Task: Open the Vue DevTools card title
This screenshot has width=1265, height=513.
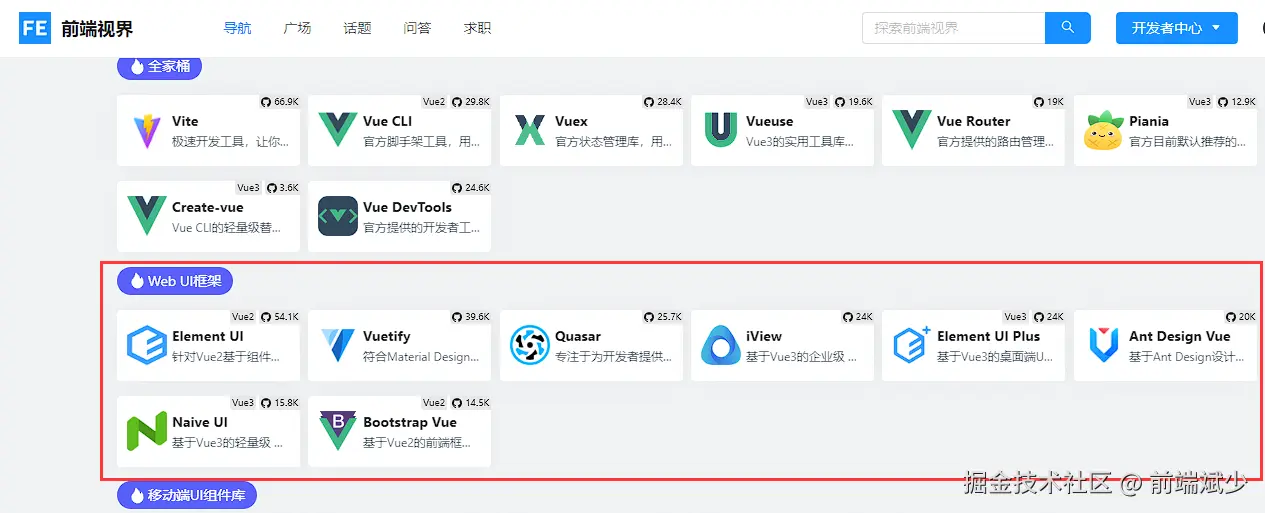Action: (408, 207)
